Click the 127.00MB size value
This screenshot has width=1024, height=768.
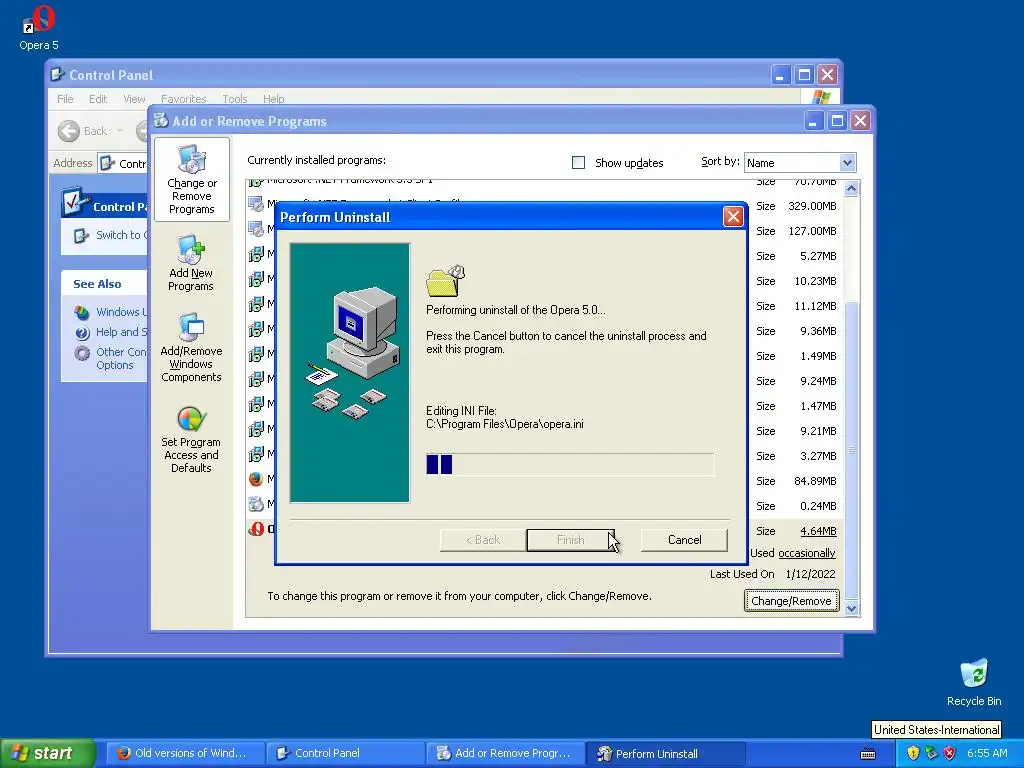pyautogui.click(x=812, y=231)
